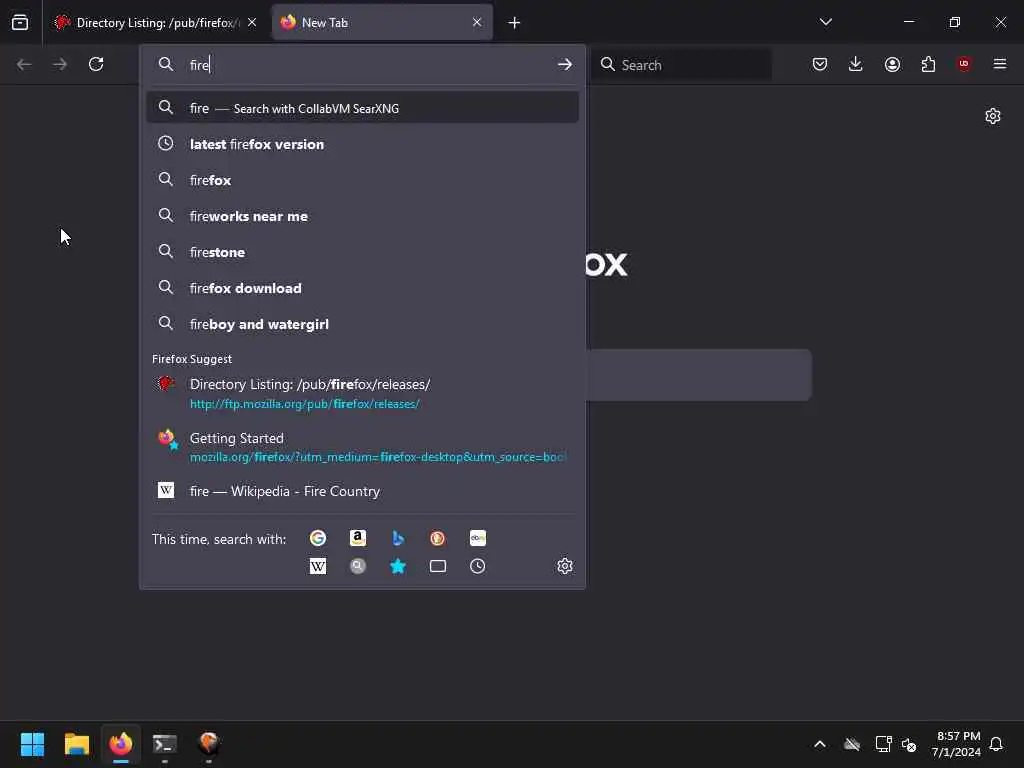Search open tabs using the tab icon
Image resolution: width=1024 pixels, height=768 pixels.
click(438, 566)
